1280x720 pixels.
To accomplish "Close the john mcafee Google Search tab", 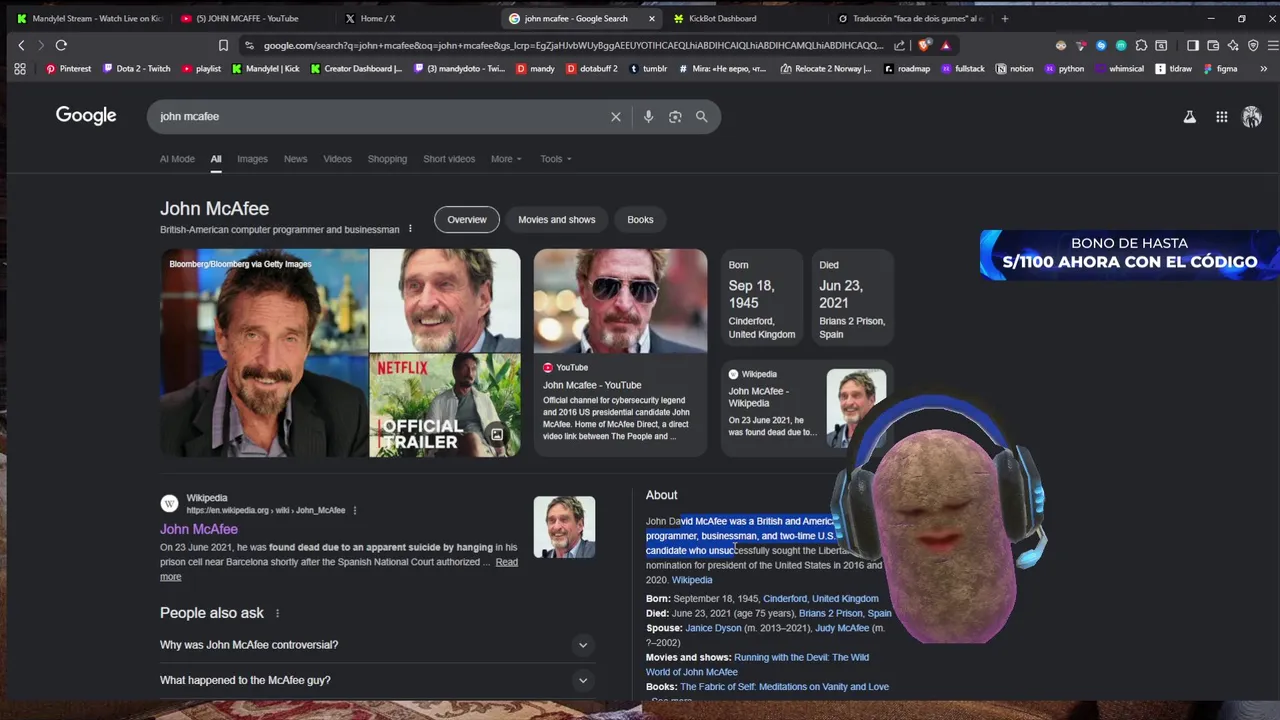I will pyautogui.click(x=652, y=18).
